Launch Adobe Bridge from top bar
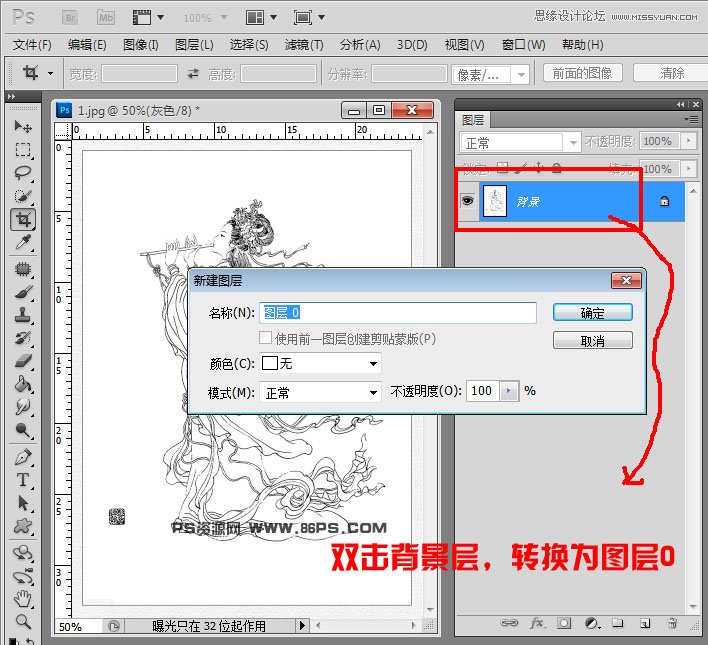The width and height of the screenshot is (708, 645). pyautogui.click(x=70, y=18)
